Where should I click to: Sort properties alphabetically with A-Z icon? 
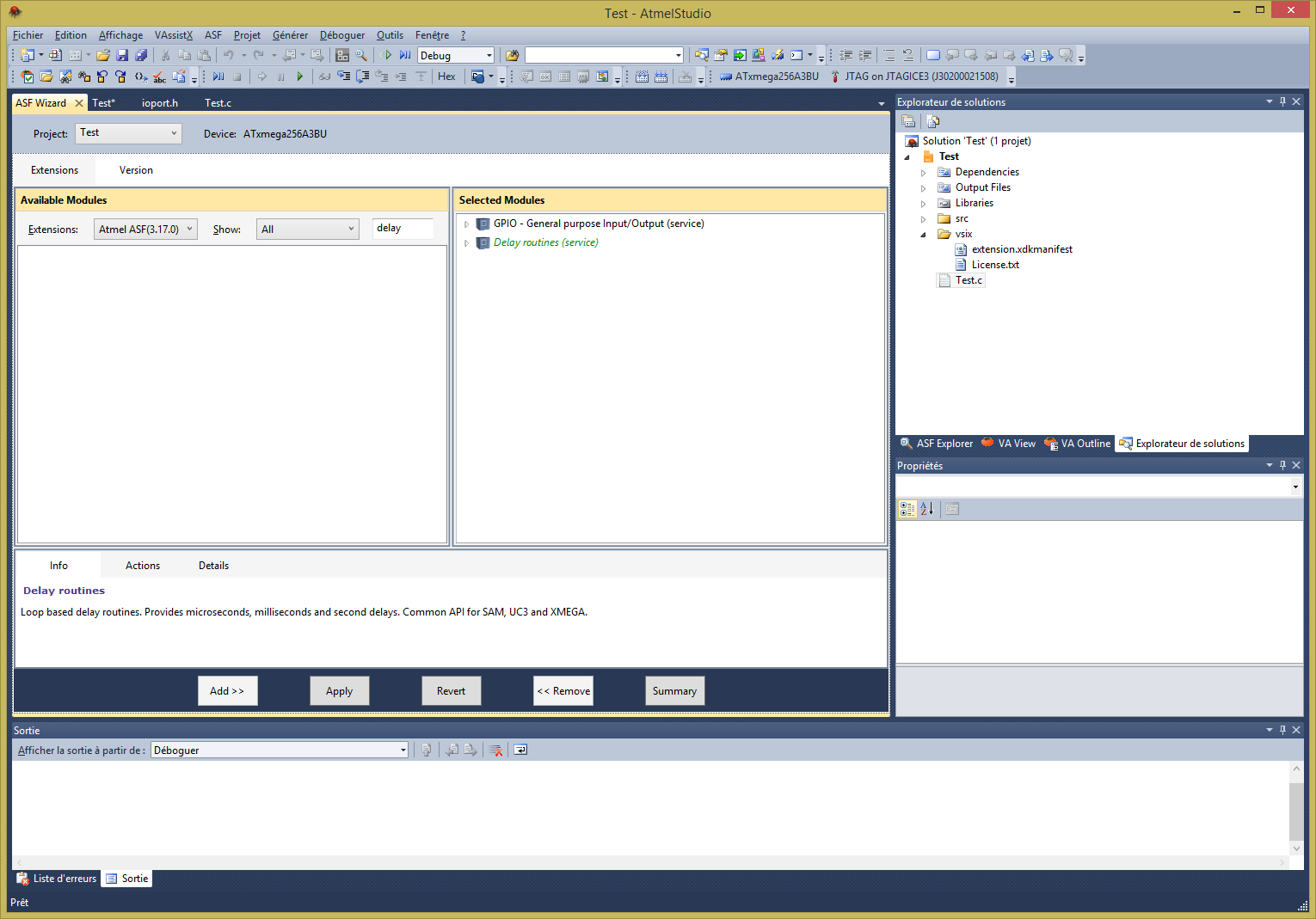tap(926, 509)
